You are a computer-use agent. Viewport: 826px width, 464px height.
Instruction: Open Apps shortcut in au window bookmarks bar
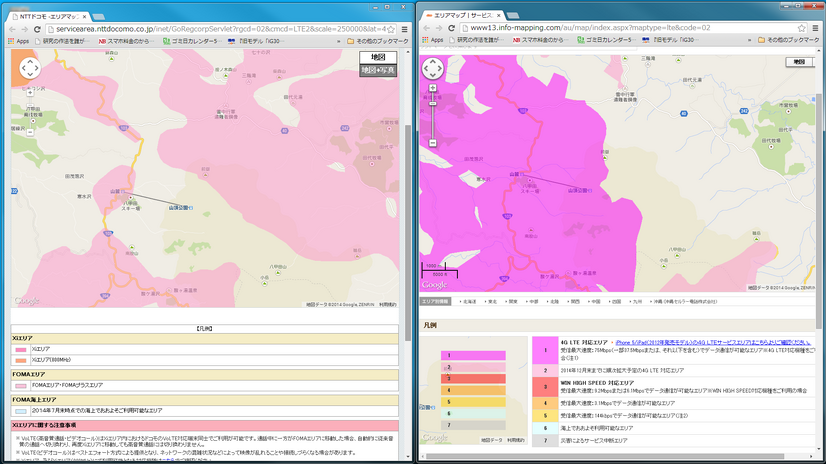[432, 40]
